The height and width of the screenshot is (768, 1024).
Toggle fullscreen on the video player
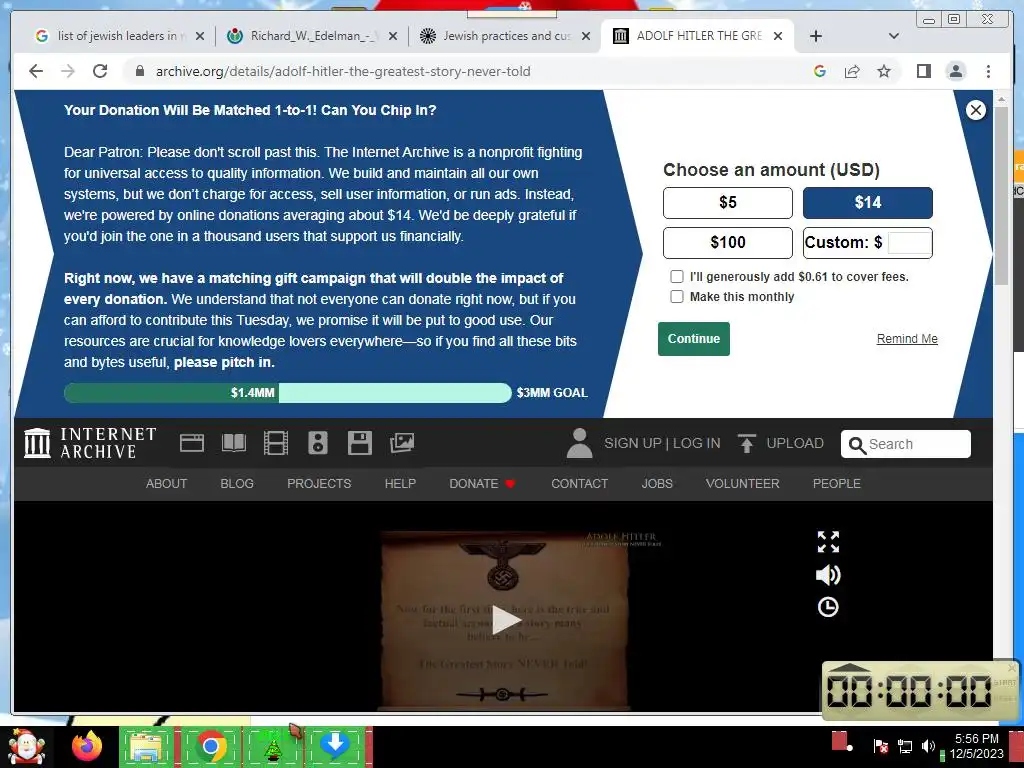(828, 541)
